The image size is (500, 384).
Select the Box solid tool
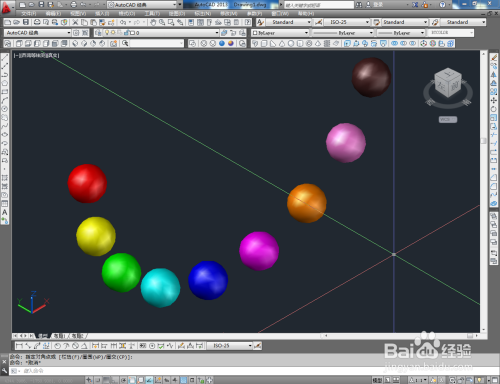[264, 44]
